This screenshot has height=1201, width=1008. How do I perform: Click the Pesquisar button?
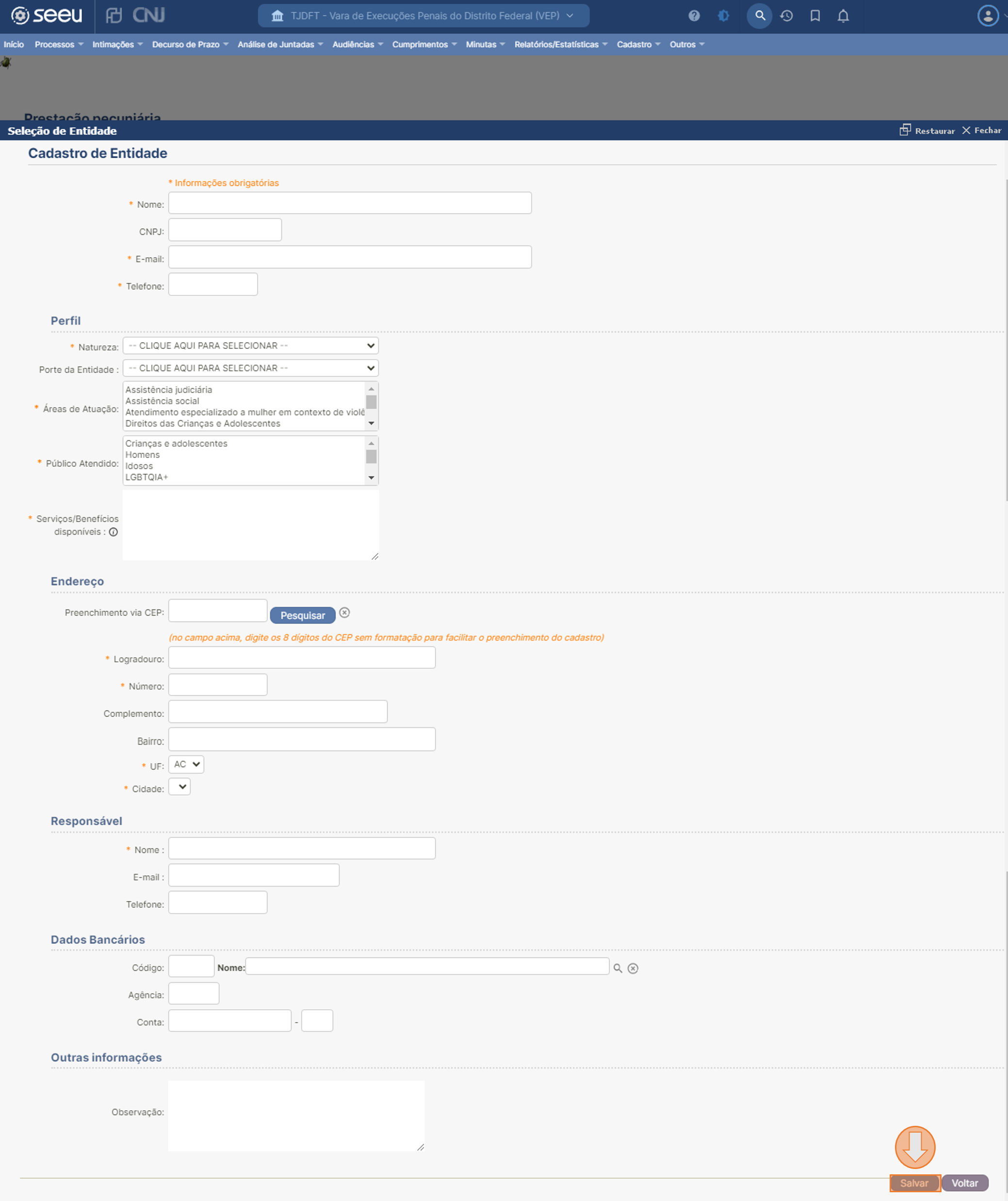303,615
